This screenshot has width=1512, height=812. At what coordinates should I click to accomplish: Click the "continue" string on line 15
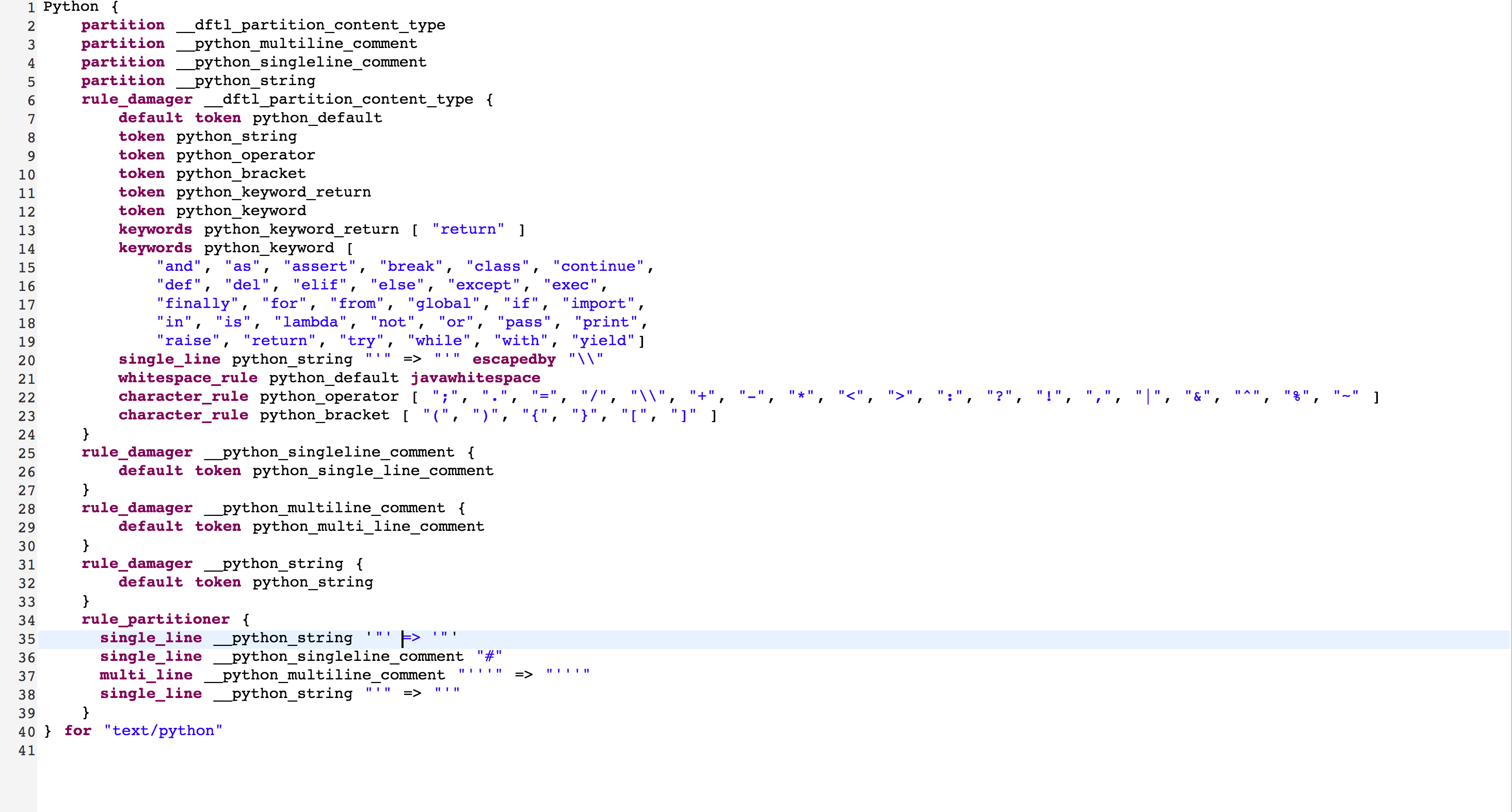click(x=598, y=266)
